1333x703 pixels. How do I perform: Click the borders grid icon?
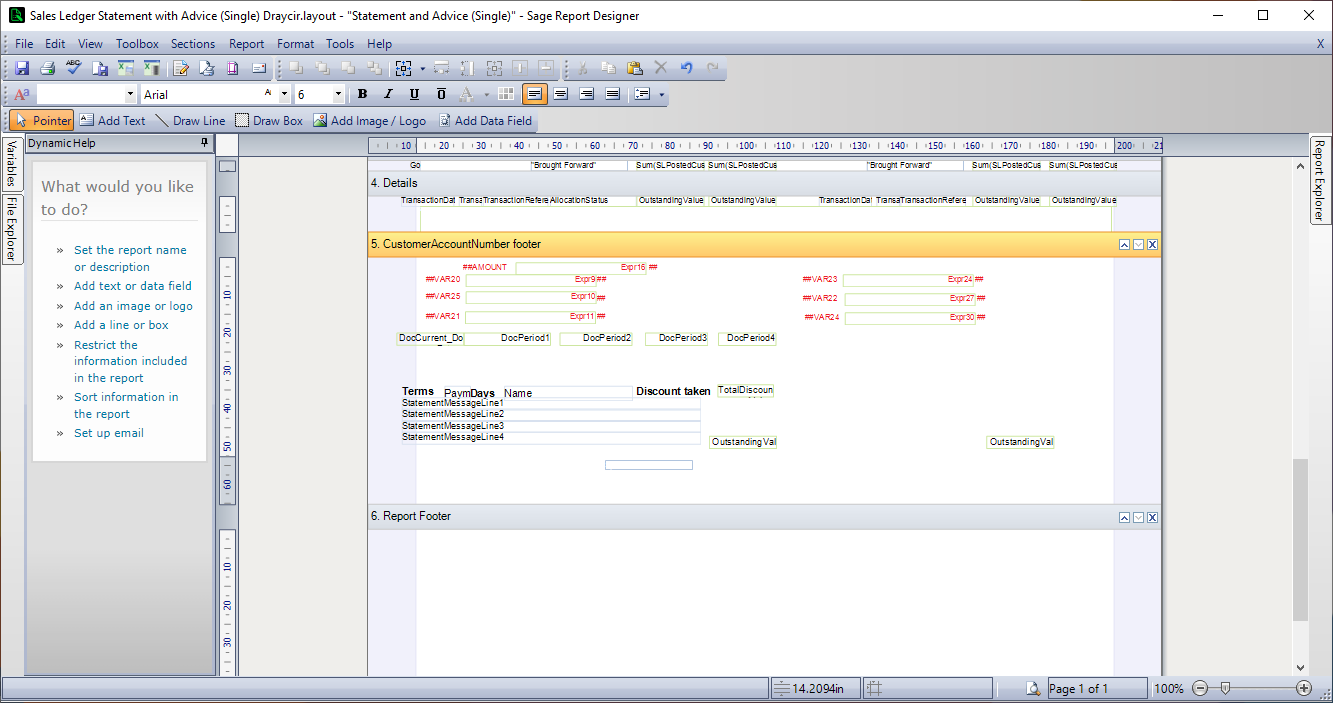506,94
